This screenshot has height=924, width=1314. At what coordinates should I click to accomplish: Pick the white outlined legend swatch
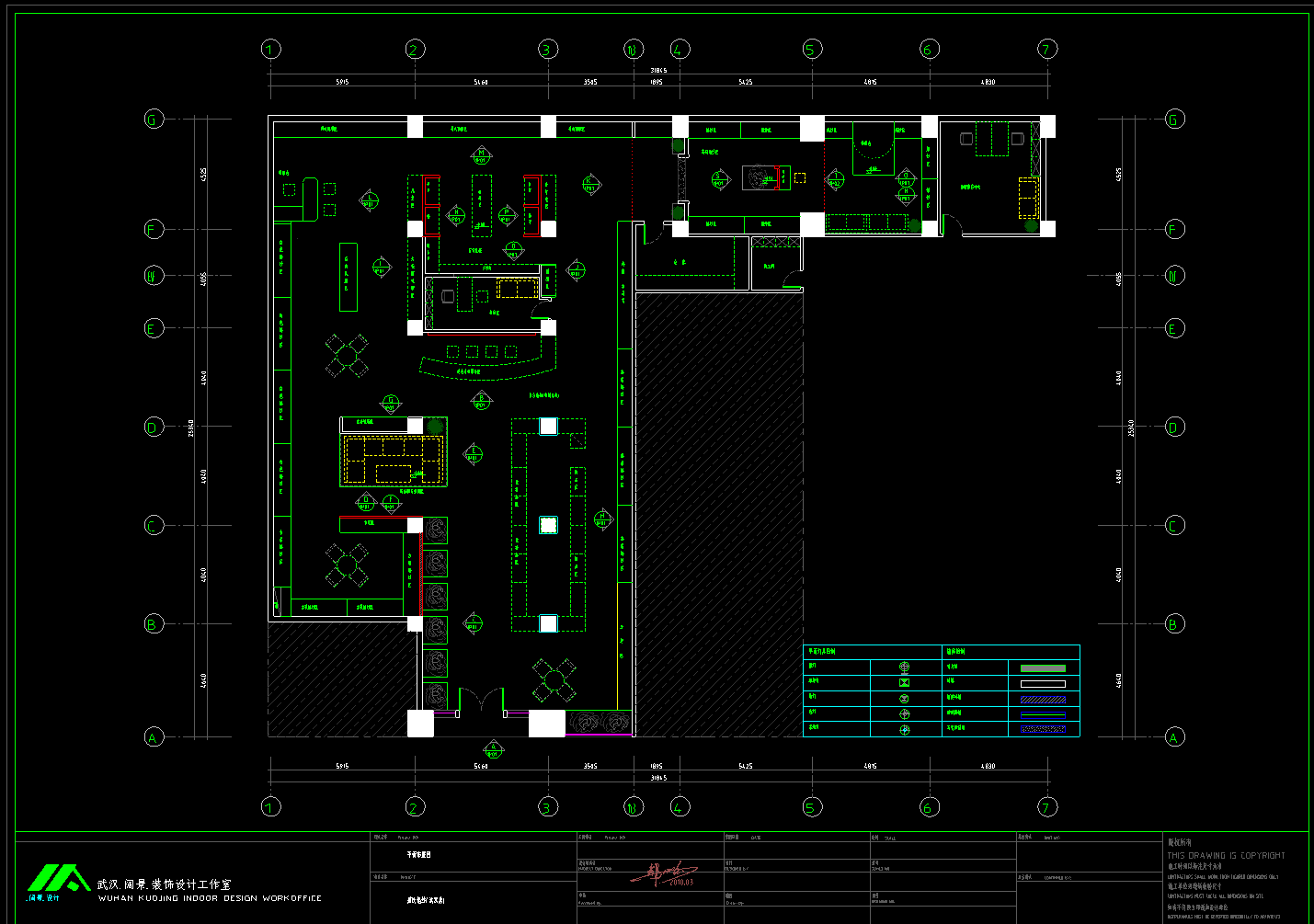tap(1043, 684)
